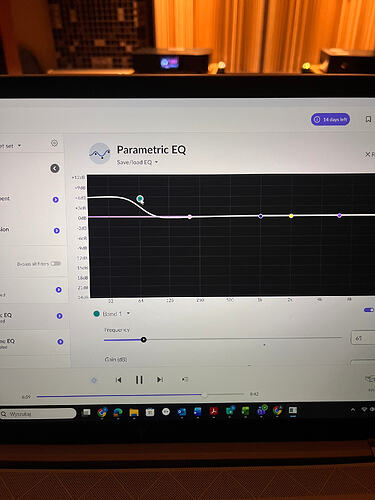Click the teal Band 1 color dot
This screenshot has width=375, height=500.
click(x=97, y=314)
